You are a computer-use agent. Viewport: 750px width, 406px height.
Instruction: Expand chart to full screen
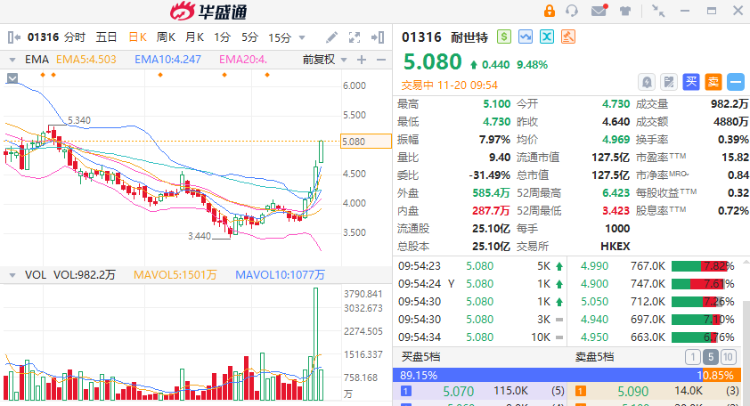354,37
